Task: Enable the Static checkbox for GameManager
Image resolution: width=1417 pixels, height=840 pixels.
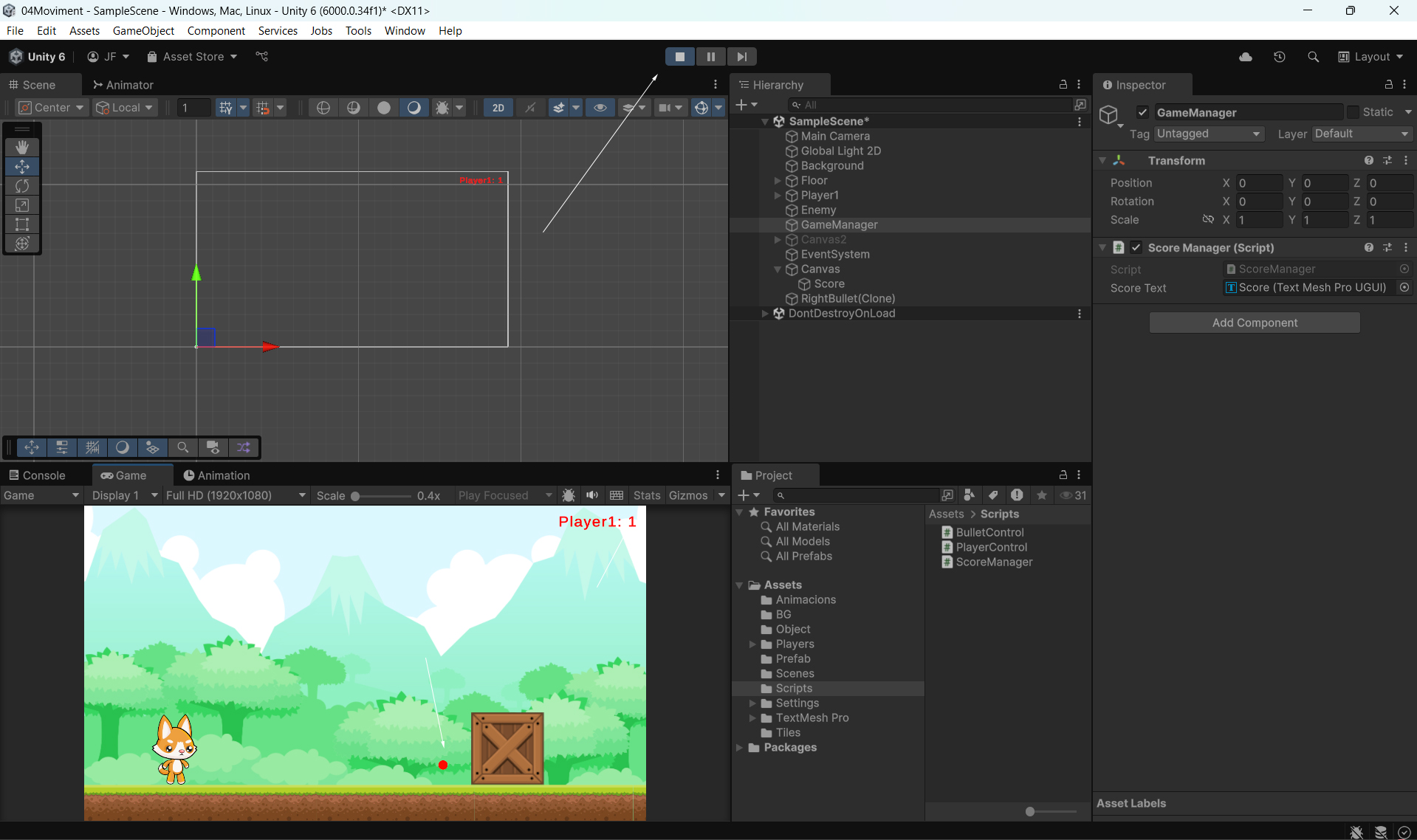Action: coord(1353,112)
